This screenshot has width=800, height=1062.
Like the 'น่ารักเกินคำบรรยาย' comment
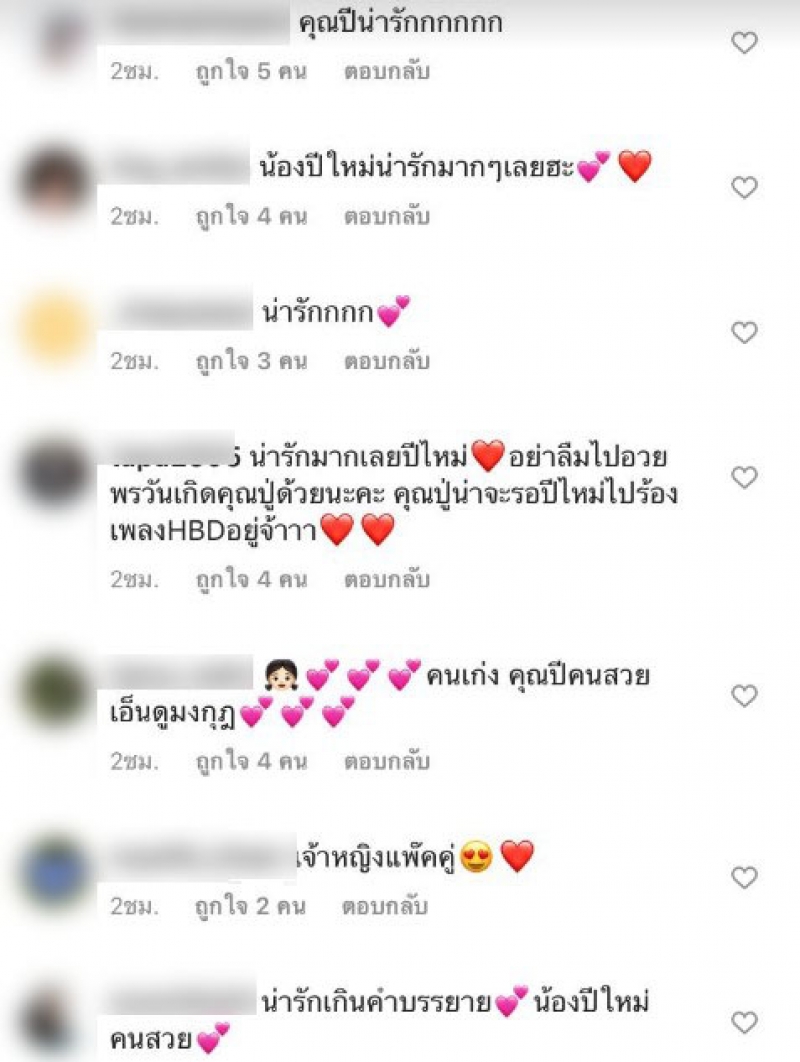pyautogui.click(x=744, y=1022)
